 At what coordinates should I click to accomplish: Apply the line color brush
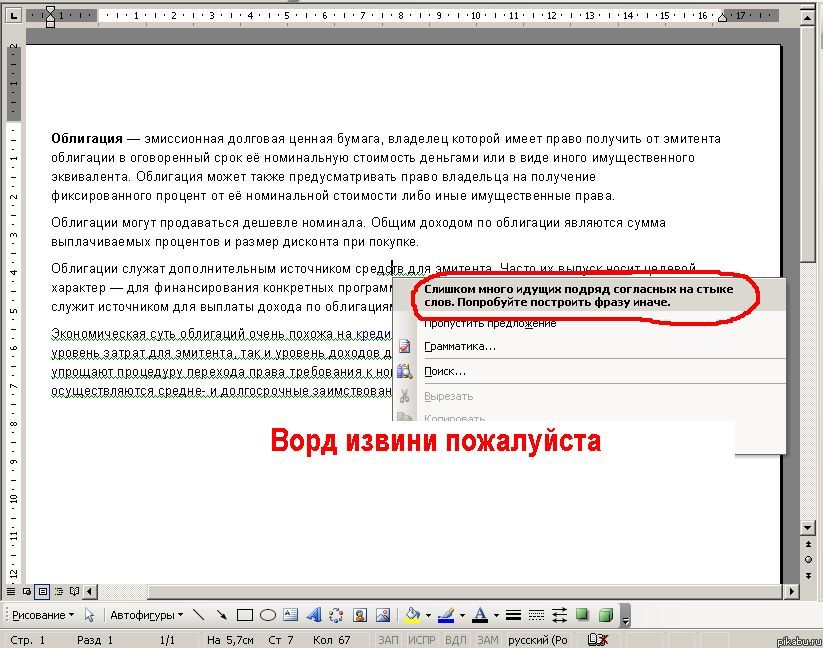click(446, 615)
